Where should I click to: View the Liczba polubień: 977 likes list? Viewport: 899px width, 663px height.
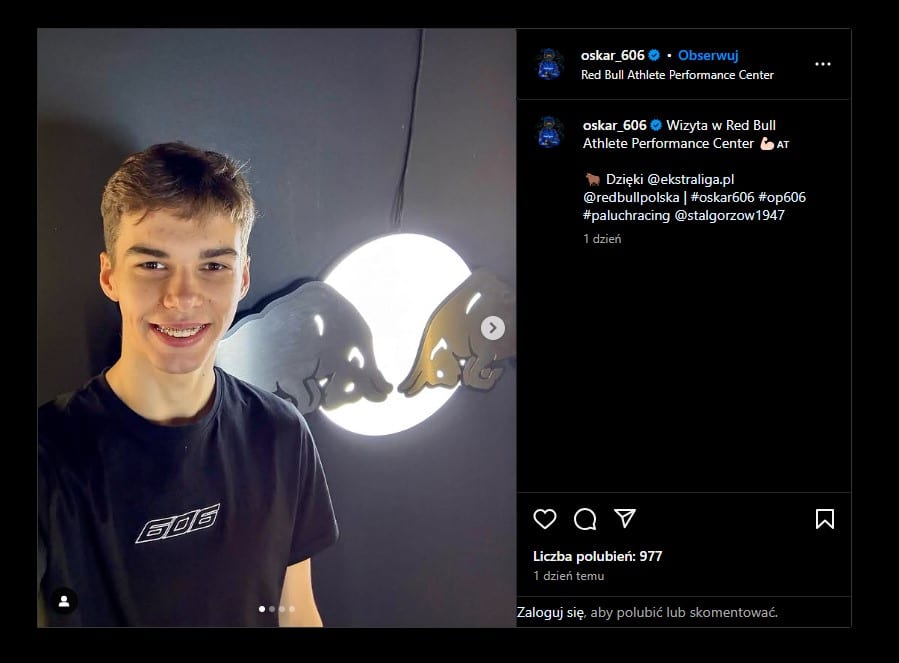pyautogui.click(x=597, y=556)
